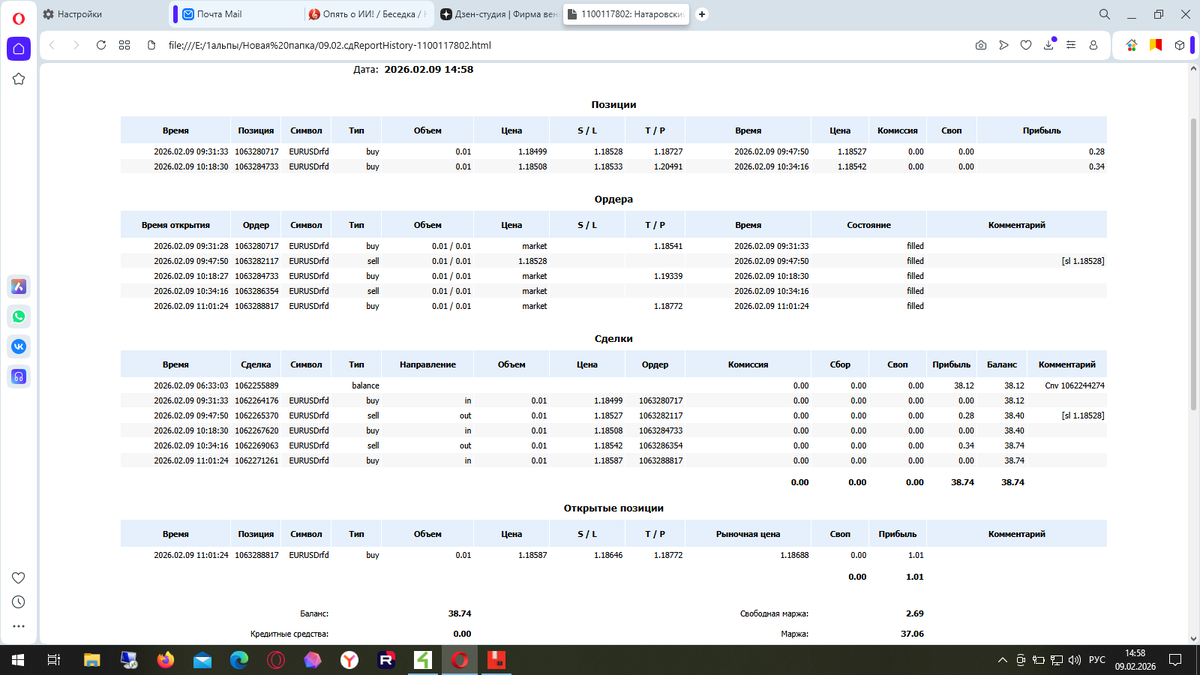Launch Microsoft Edge from the taskbar

point(239,659)
